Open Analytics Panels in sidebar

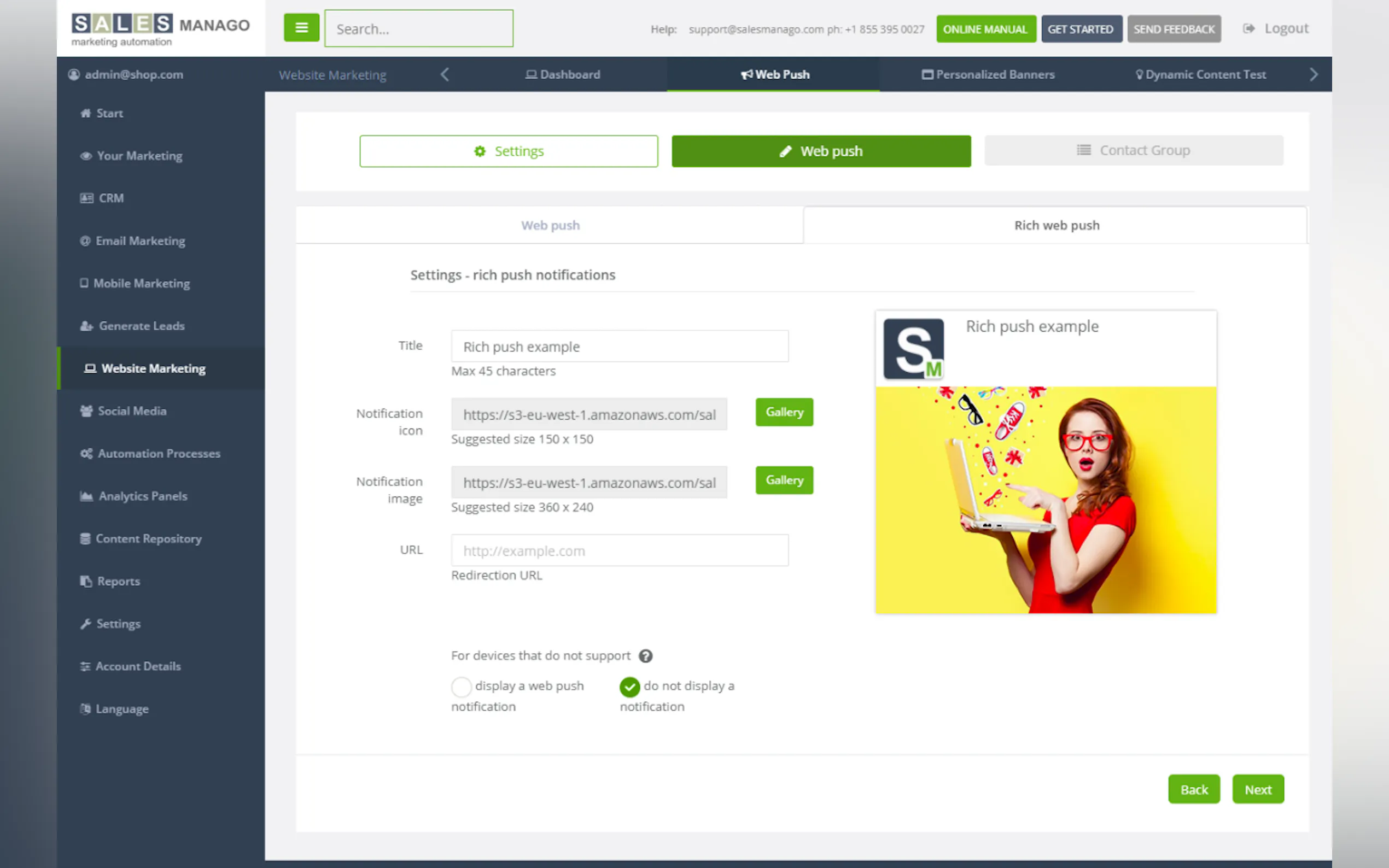142,496
